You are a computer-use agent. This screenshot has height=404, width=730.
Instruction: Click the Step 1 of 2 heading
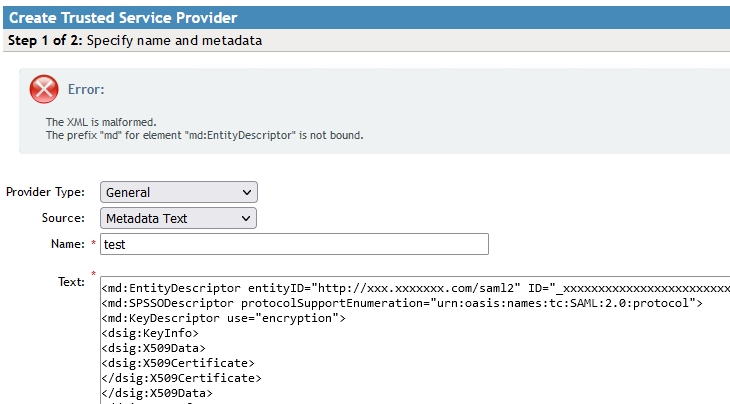135,41
